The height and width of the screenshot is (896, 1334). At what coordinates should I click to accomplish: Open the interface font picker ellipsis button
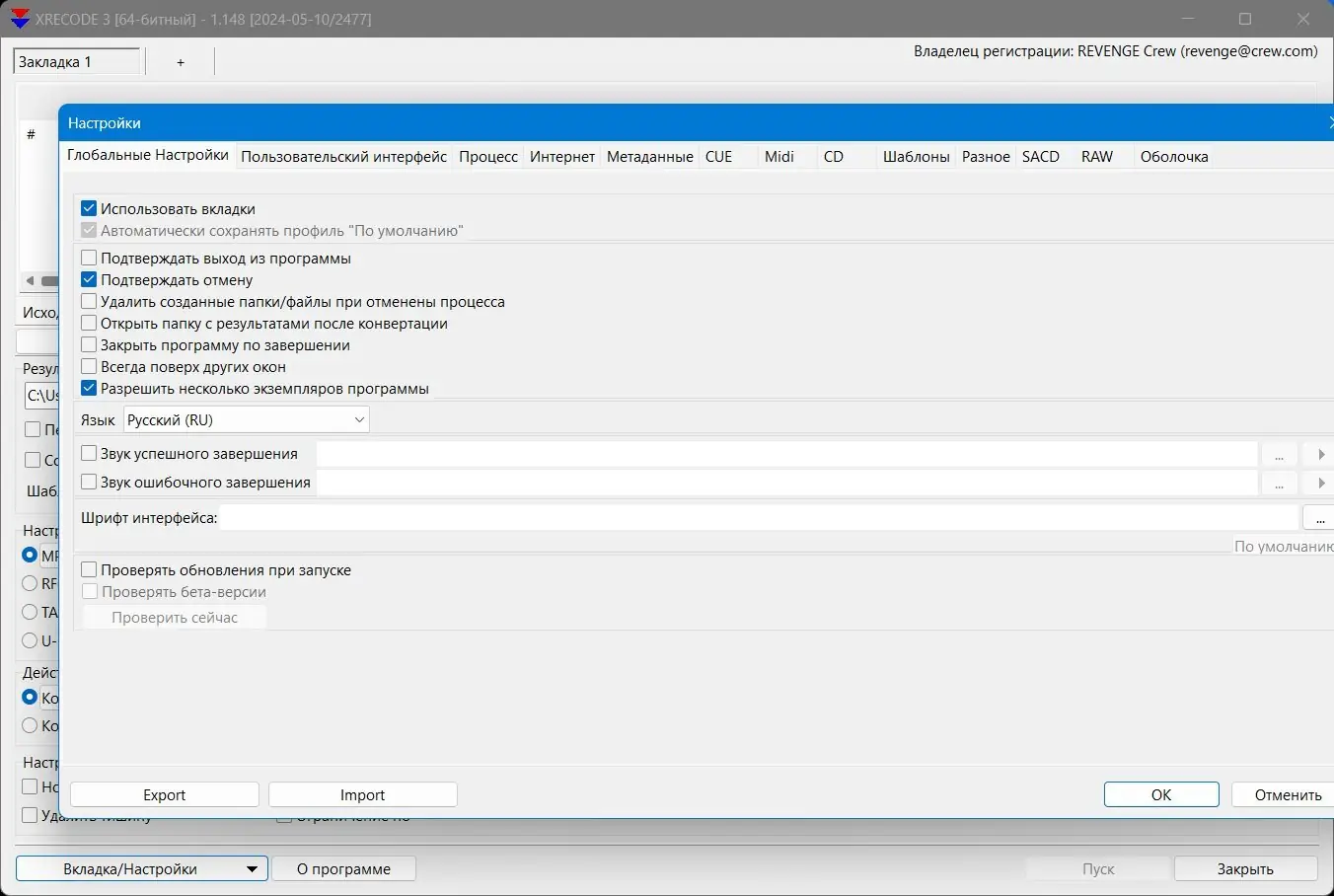pyautogui.click(x=1319, y=518)
